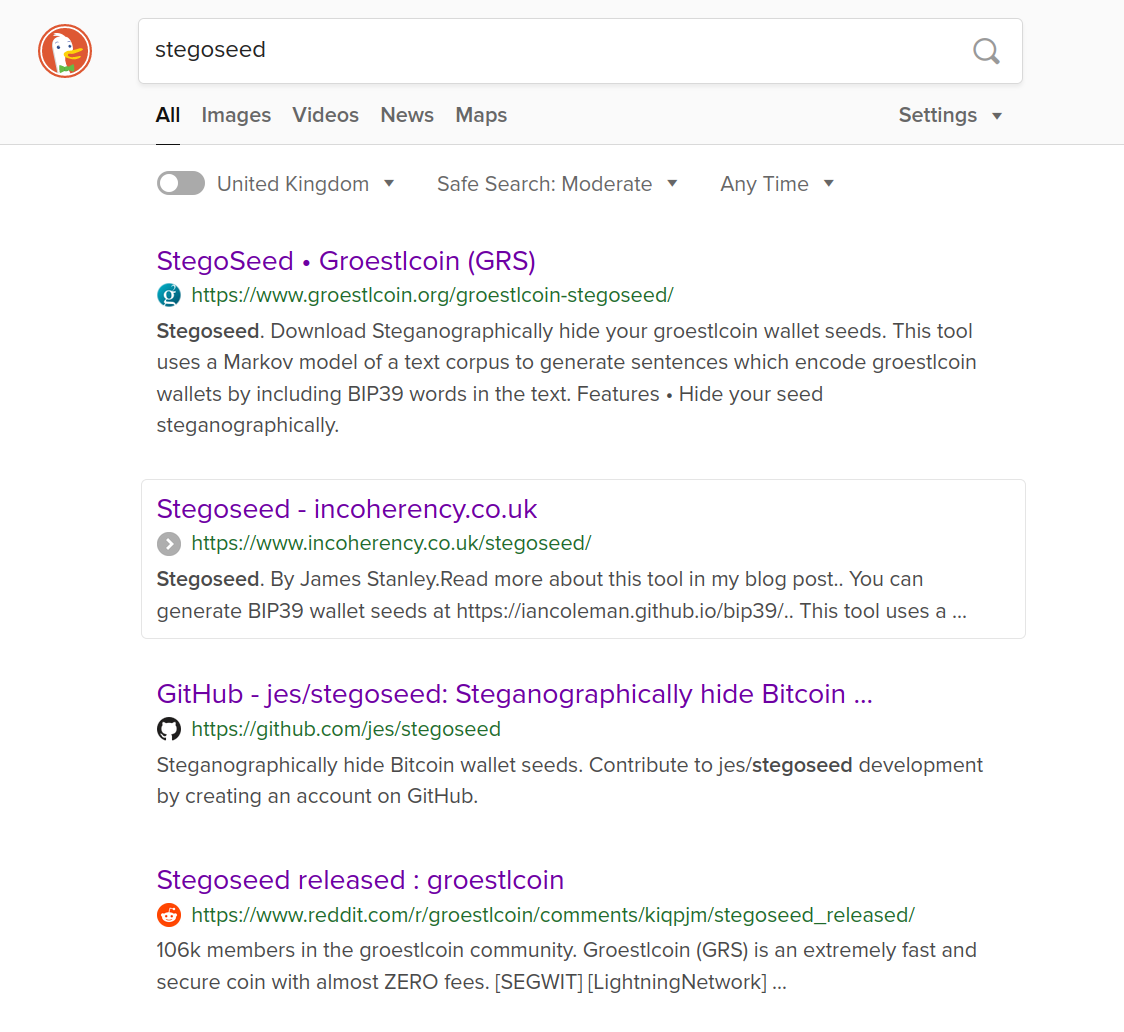Click the search box containing stegoseed

pyautogui.click(x=550, y=51)
